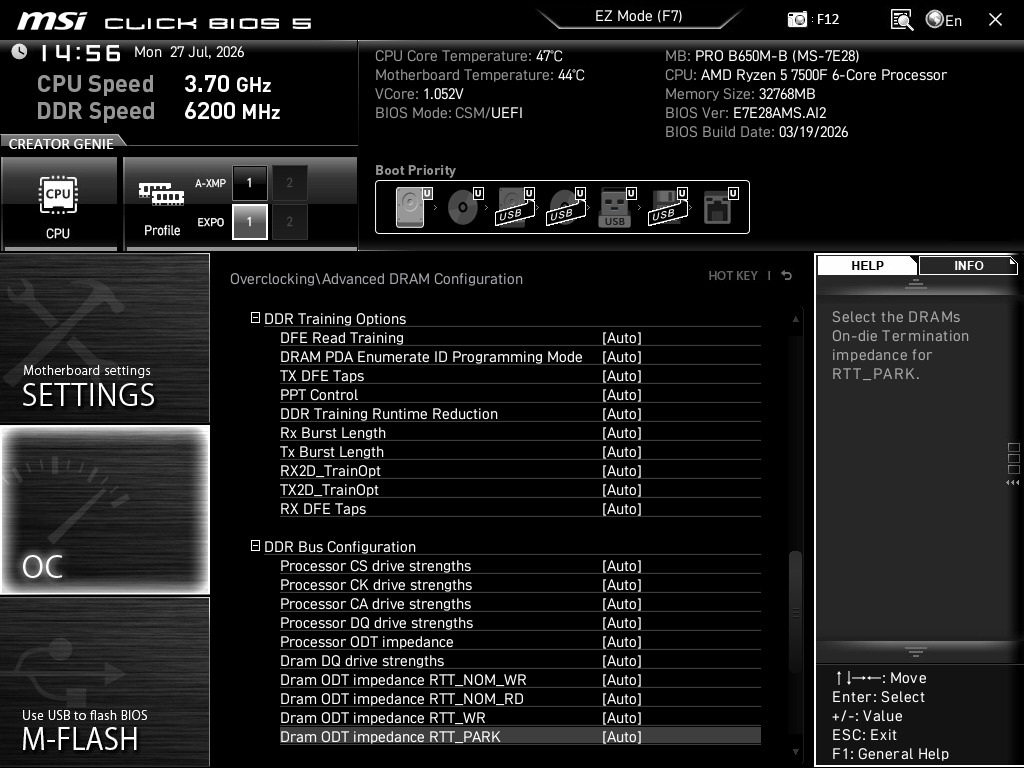
Task: Select the TX2D_TrainOpt row
Action: (x=520, y=489)
